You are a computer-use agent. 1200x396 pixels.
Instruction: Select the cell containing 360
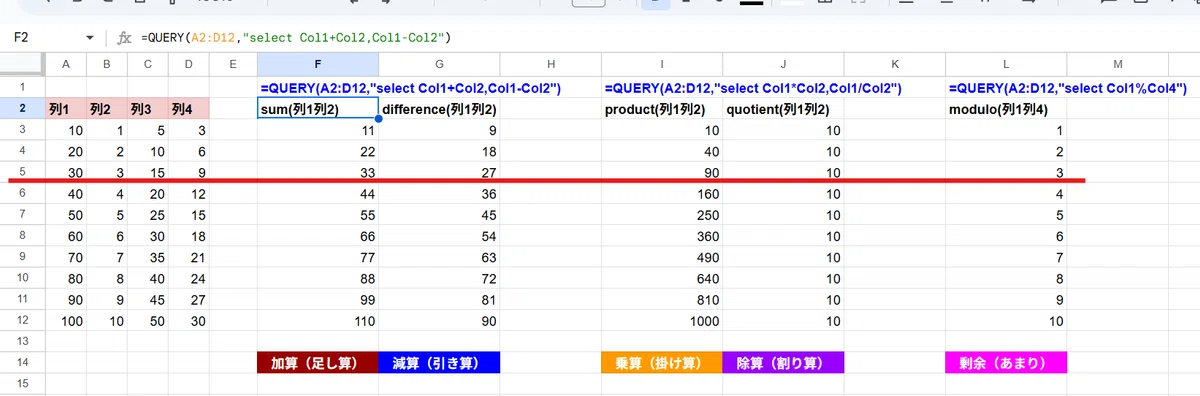tap(662, 235)
